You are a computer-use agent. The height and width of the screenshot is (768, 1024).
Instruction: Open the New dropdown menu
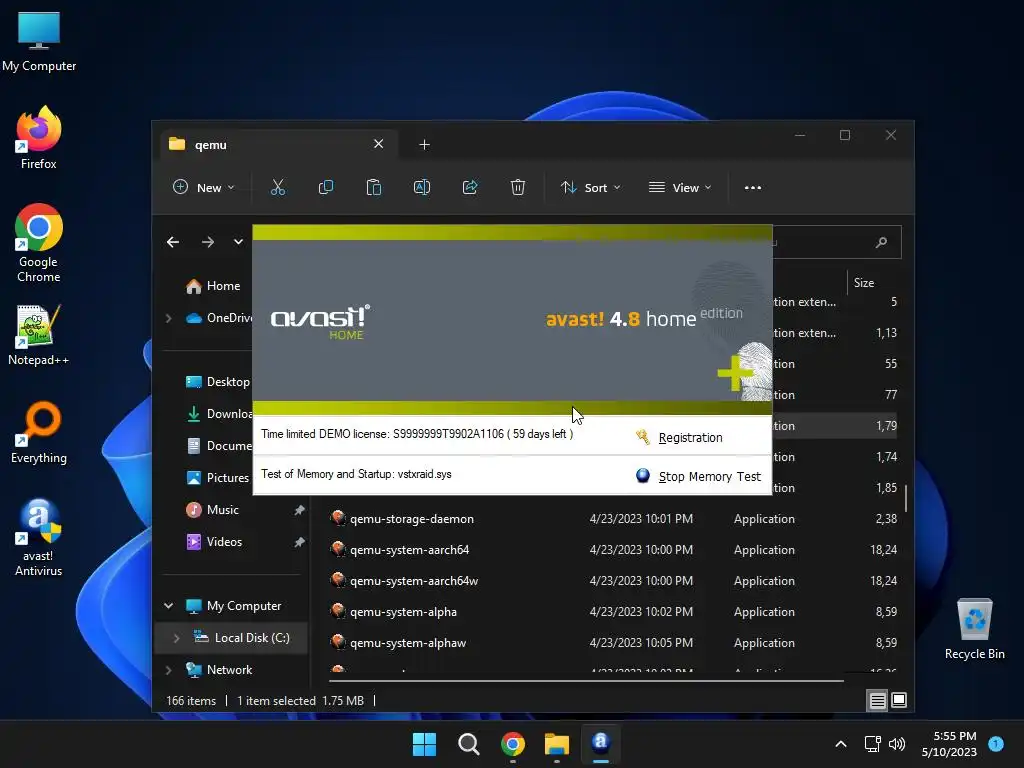pos(203,187)
